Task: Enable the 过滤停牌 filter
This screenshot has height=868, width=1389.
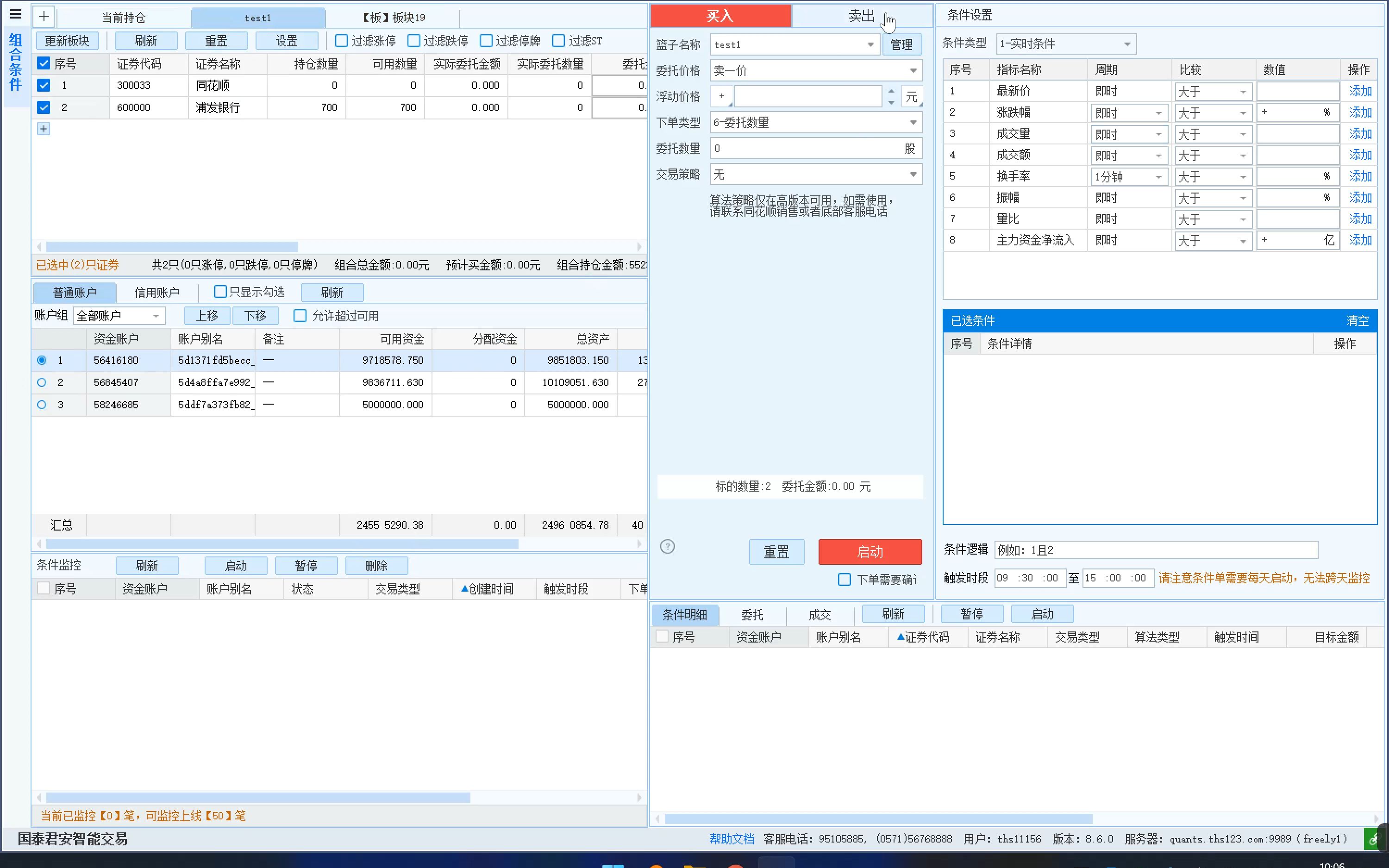Action: point(486,41)
